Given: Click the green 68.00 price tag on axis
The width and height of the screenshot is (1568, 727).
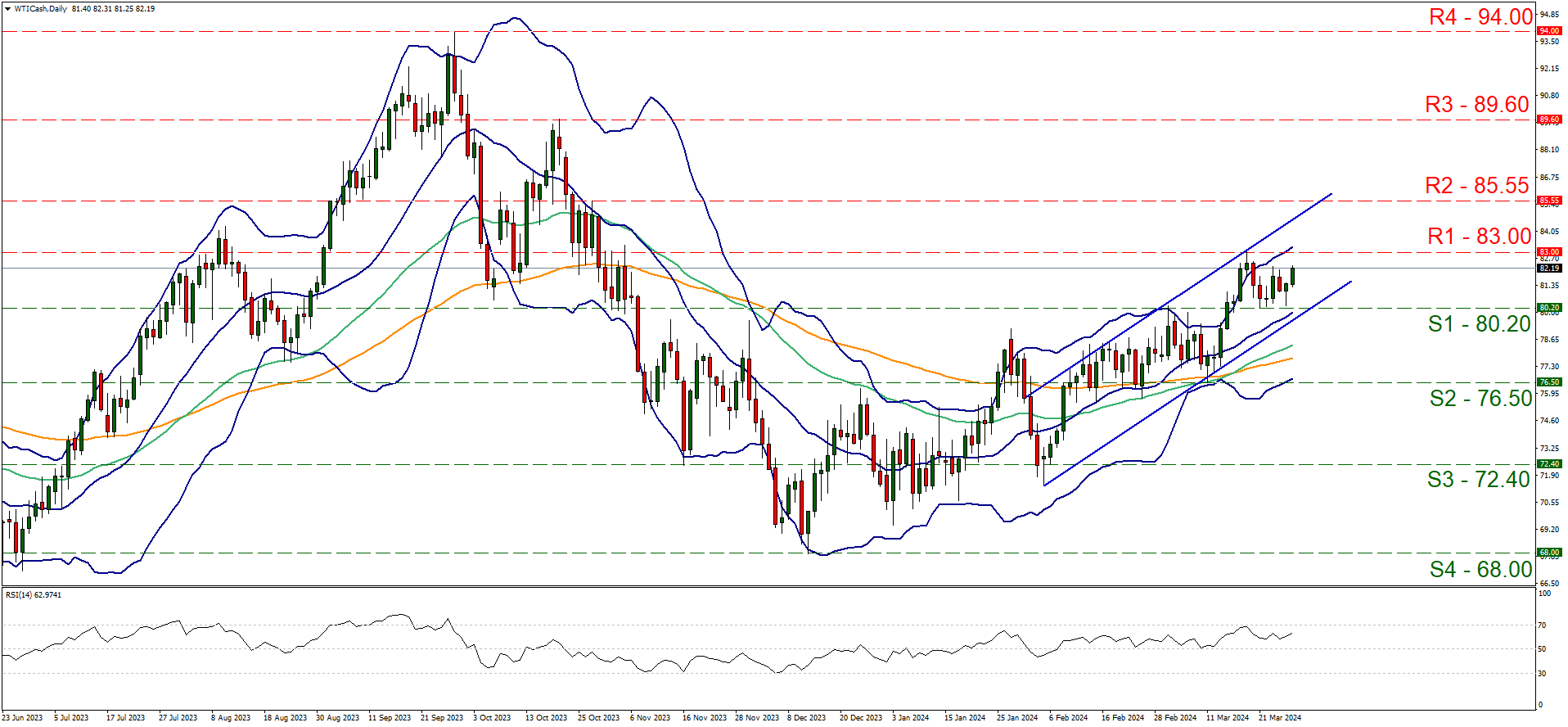Looking at the screenshot, I should tap(1549, 553).
